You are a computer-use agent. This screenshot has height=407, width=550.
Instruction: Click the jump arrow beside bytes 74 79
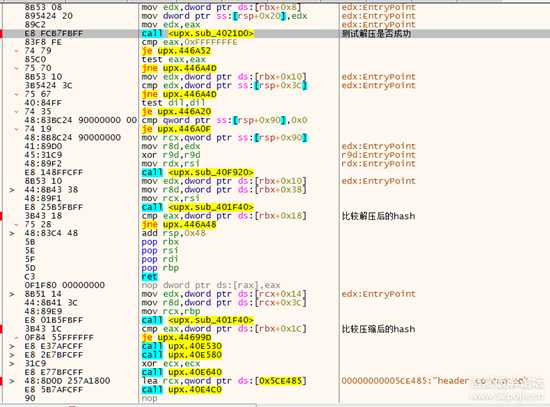(16, 51)
